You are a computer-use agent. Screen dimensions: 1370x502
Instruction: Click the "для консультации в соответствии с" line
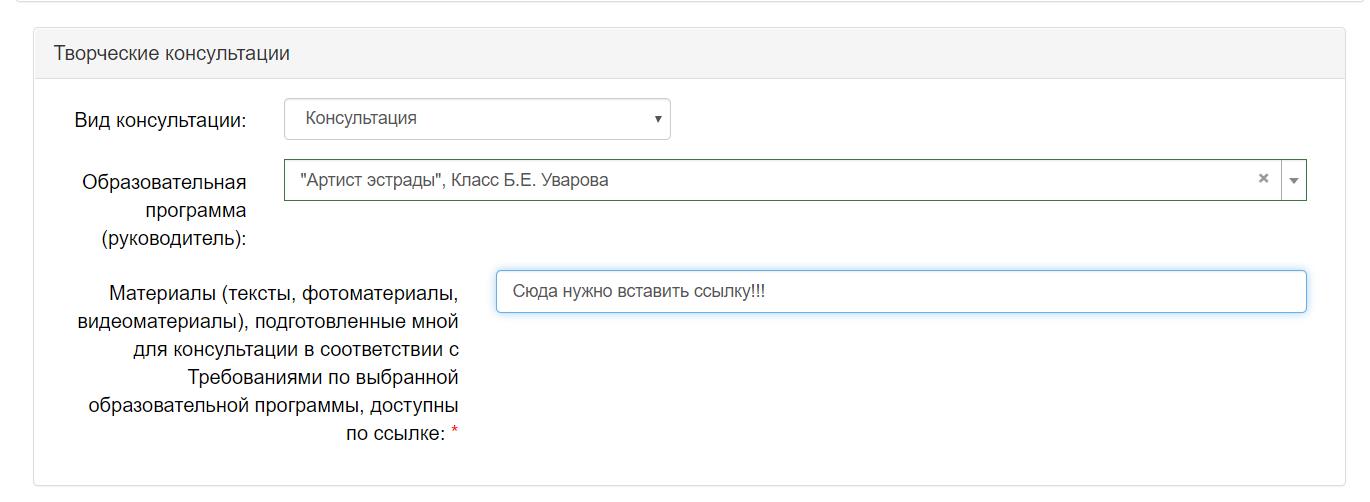[295, 350]
